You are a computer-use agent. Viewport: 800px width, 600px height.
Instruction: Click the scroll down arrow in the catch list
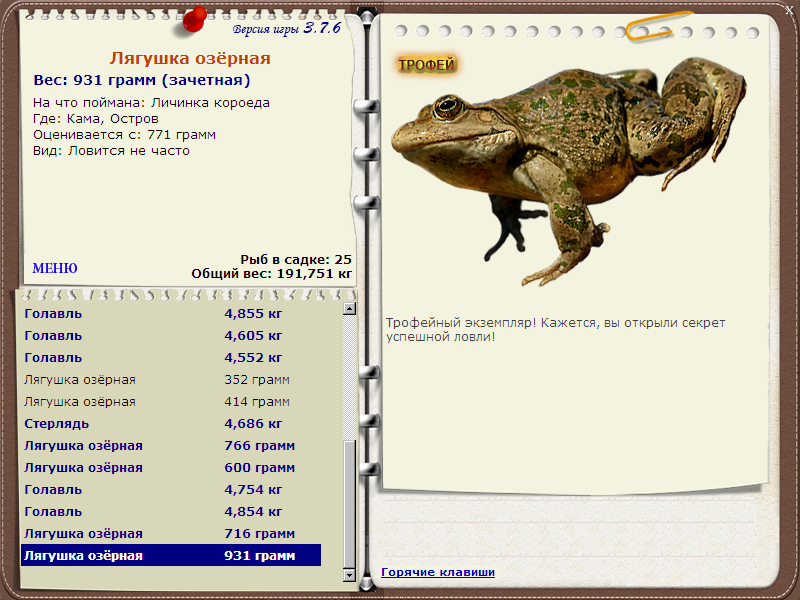point(349,575)
